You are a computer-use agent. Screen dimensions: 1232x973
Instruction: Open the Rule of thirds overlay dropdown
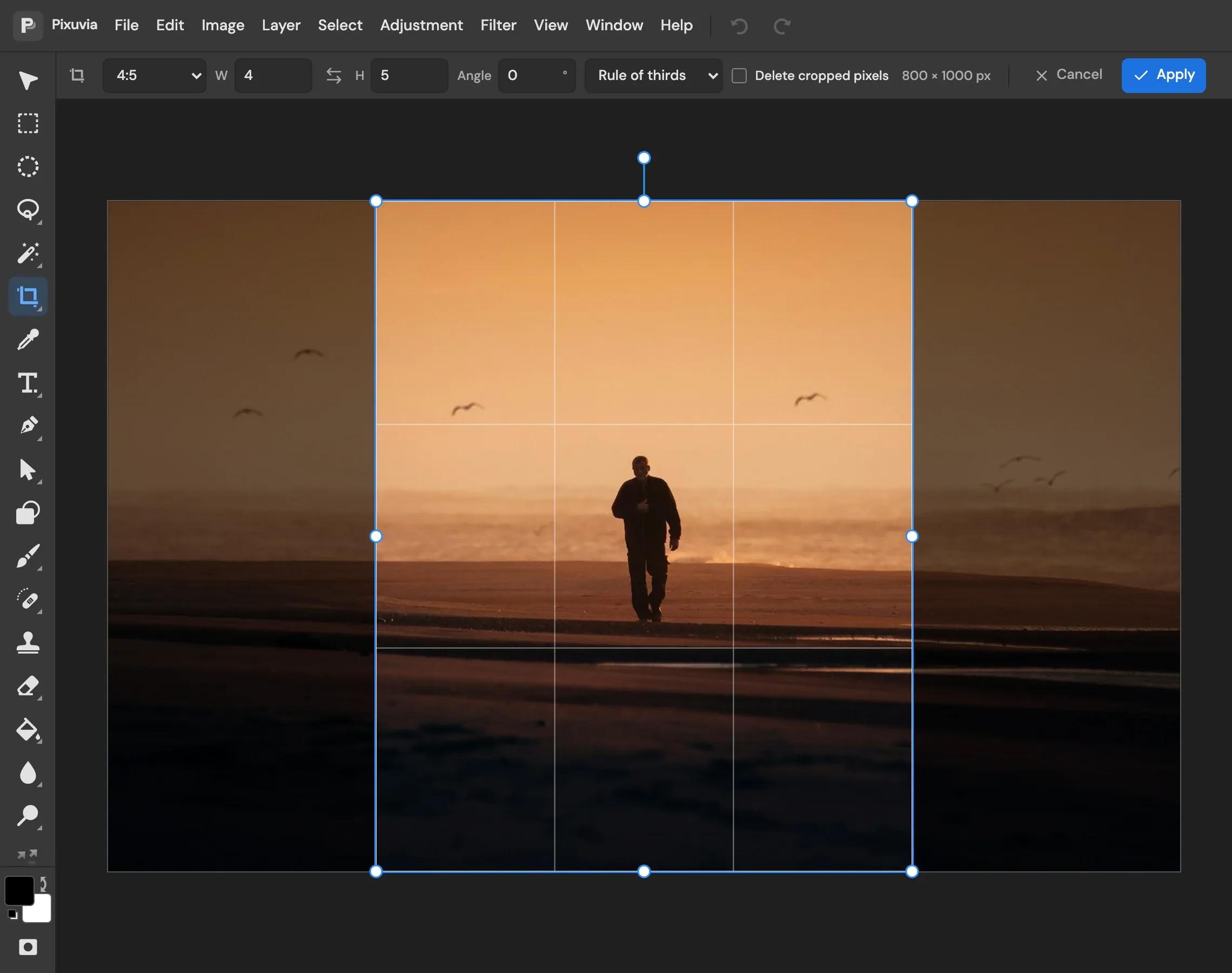tap(654, 75)
